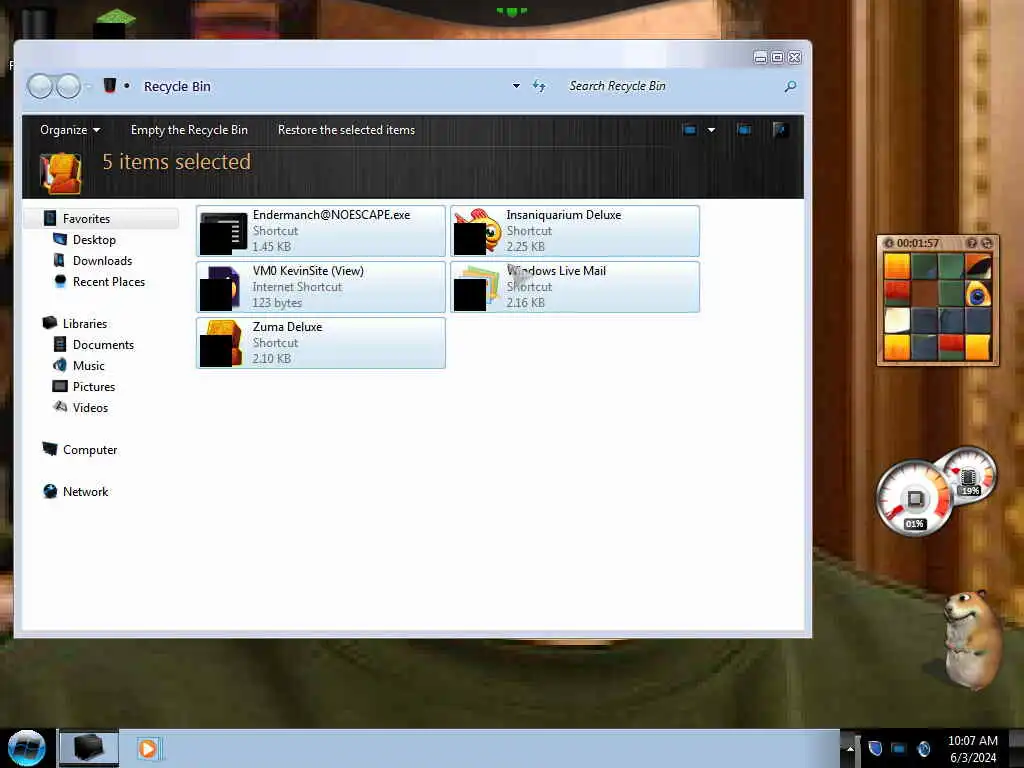
Task: Click the Endermanch file thumbnail
Action: tap(224, 232)
